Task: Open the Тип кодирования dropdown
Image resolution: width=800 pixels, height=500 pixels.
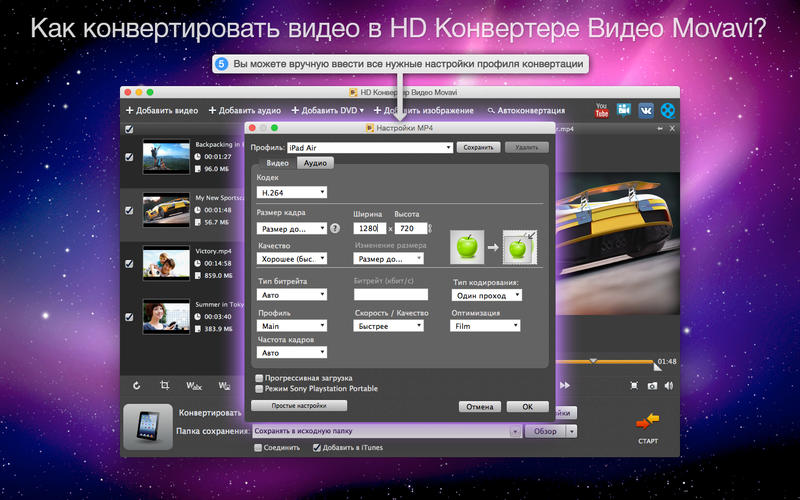Action: point(487,295)
